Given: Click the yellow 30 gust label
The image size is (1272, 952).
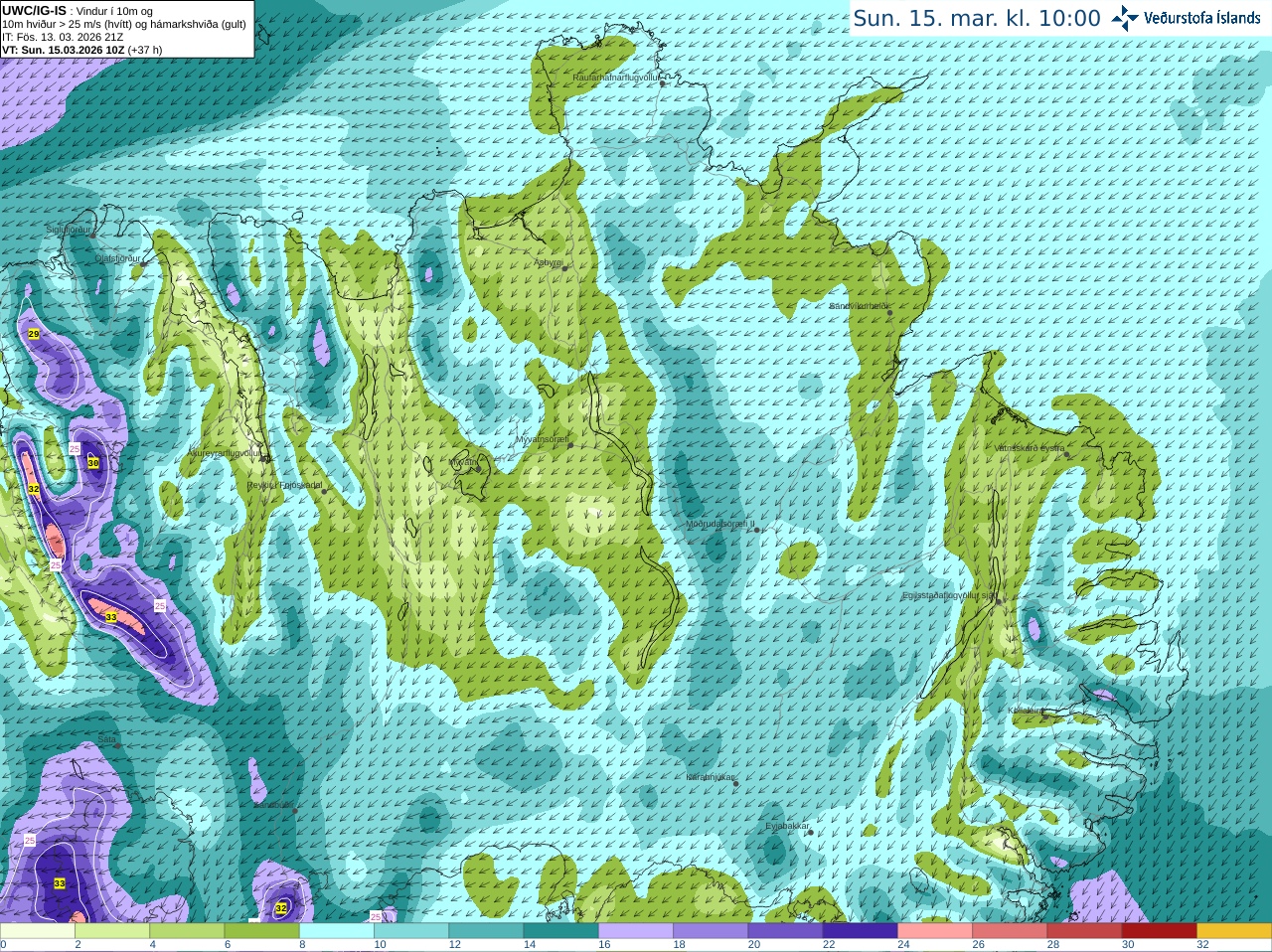Looking at the screenshot, I should tap(93, 463).
